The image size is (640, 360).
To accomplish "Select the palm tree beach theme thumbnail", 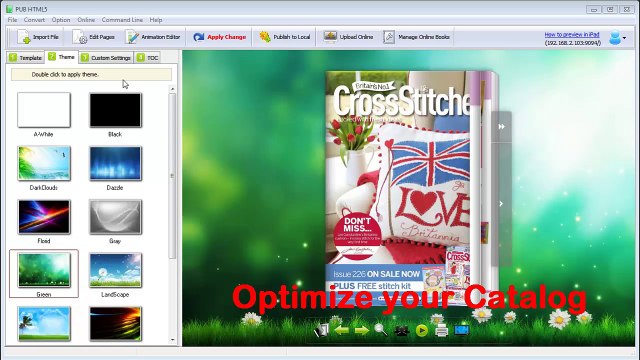I will (x=44, y=323).
